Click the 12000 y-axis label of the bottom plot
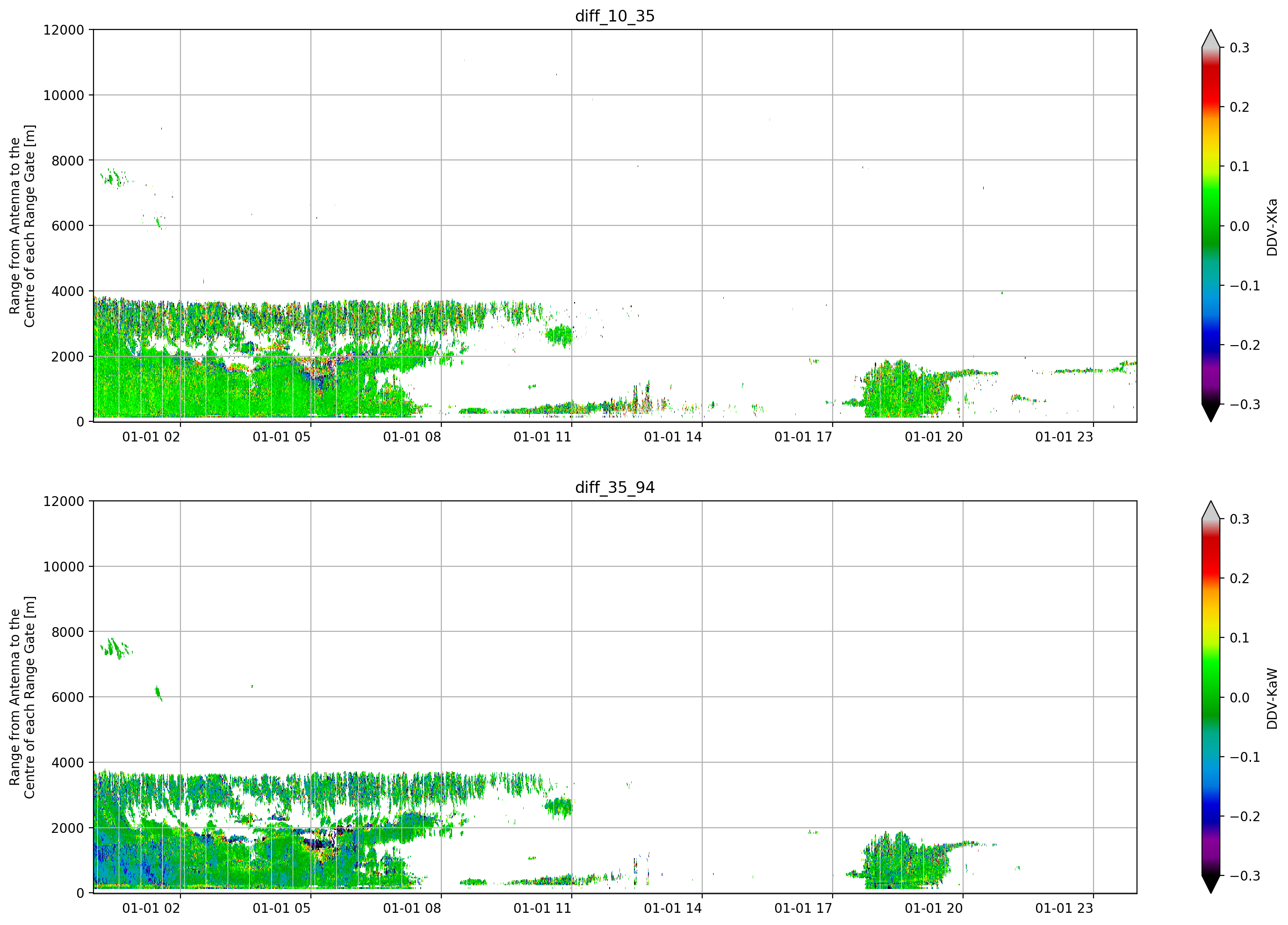The width and height of the screenshot is (1288, 925). [64, 501]
